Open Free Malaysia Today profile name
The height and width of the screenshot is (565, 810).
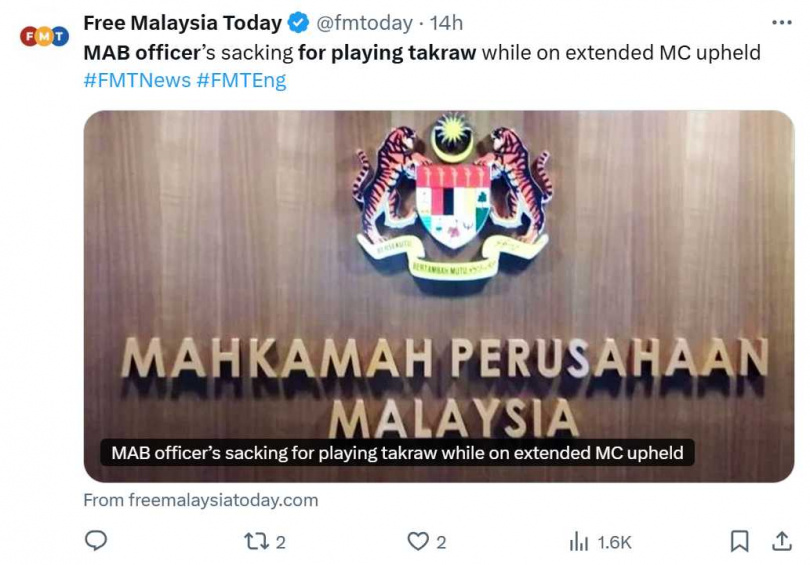[x=182, y=23]
